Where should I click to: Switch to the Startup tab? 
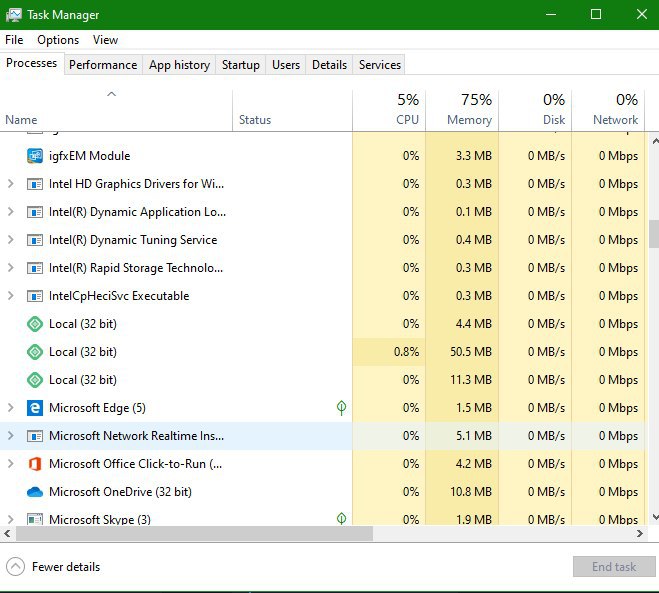click(x=240, y=65)
